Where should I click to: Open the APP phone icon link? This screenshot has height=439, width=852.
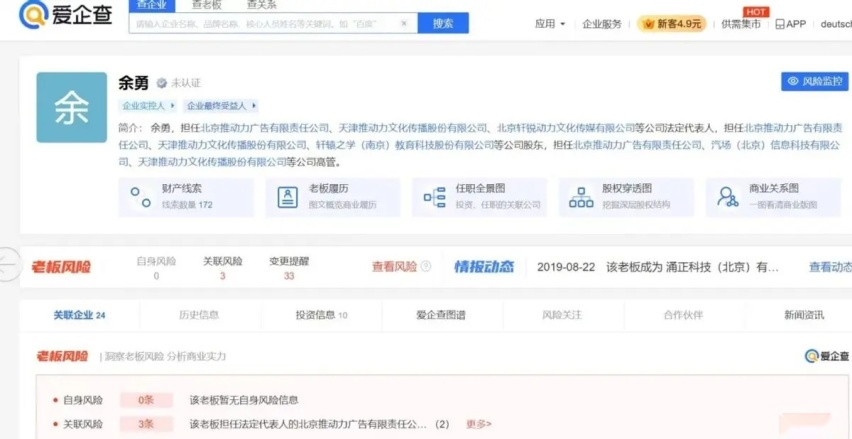point(780,24)
